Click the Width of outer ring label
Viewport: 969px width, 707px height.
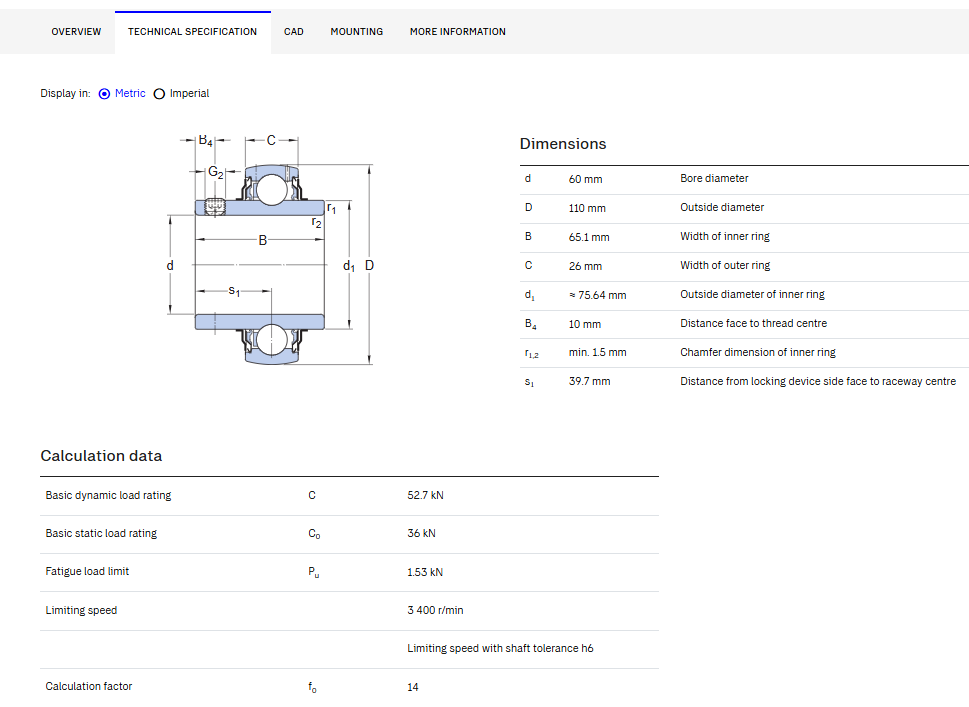[x=725, y=266]
